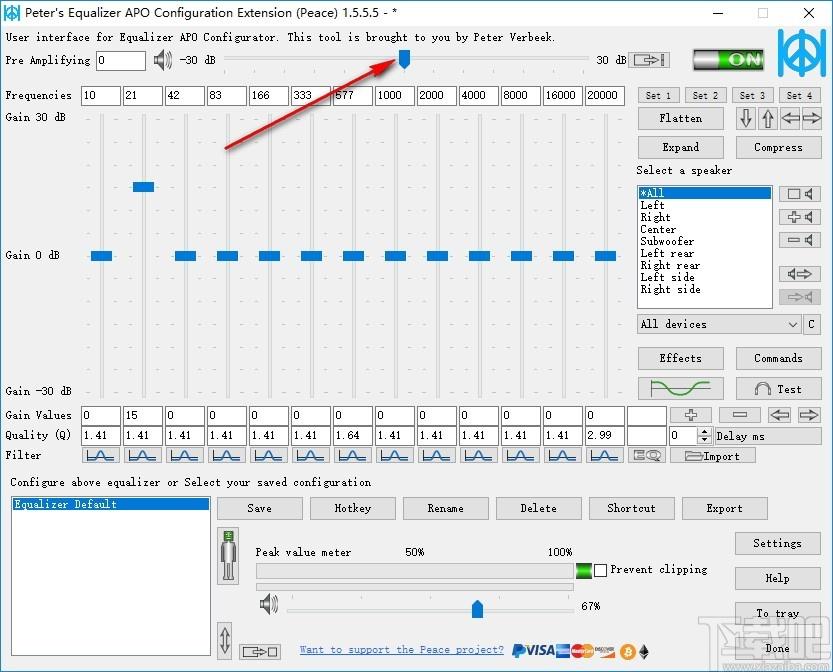Screen dimensions: 833x672
Task: Toggle the green ON power switch
Action: [x=729, y=59]
